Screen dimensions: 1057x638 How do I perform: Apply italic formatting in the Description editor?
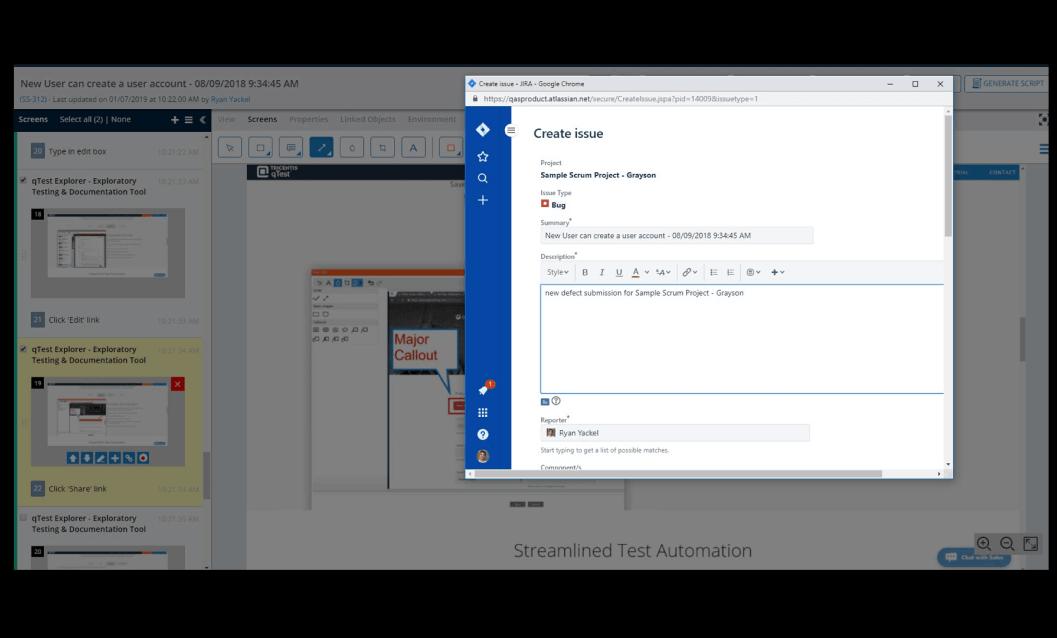(602, 272)
